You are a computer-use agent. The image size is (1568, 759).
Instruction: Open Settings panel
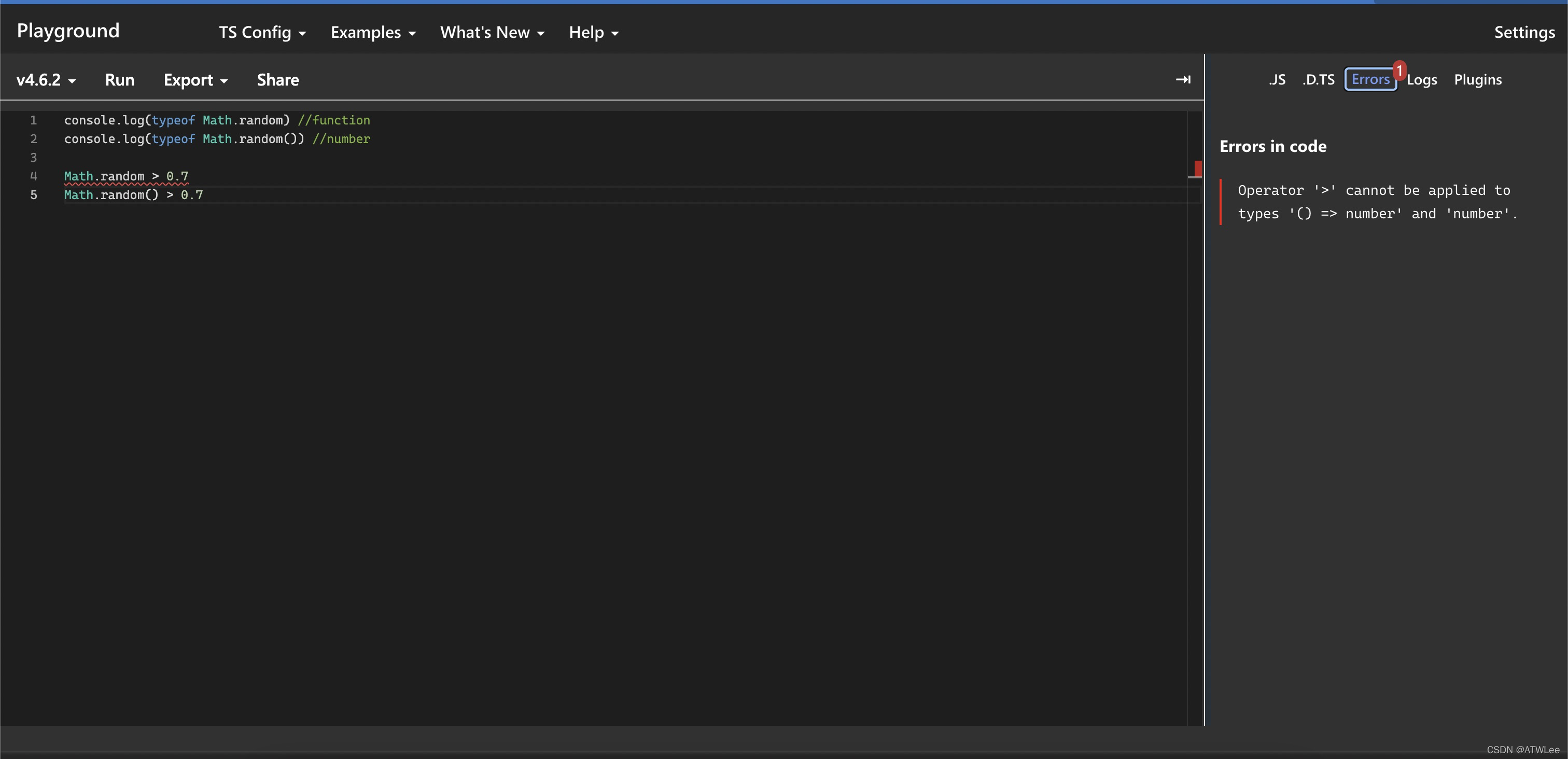1523,32
